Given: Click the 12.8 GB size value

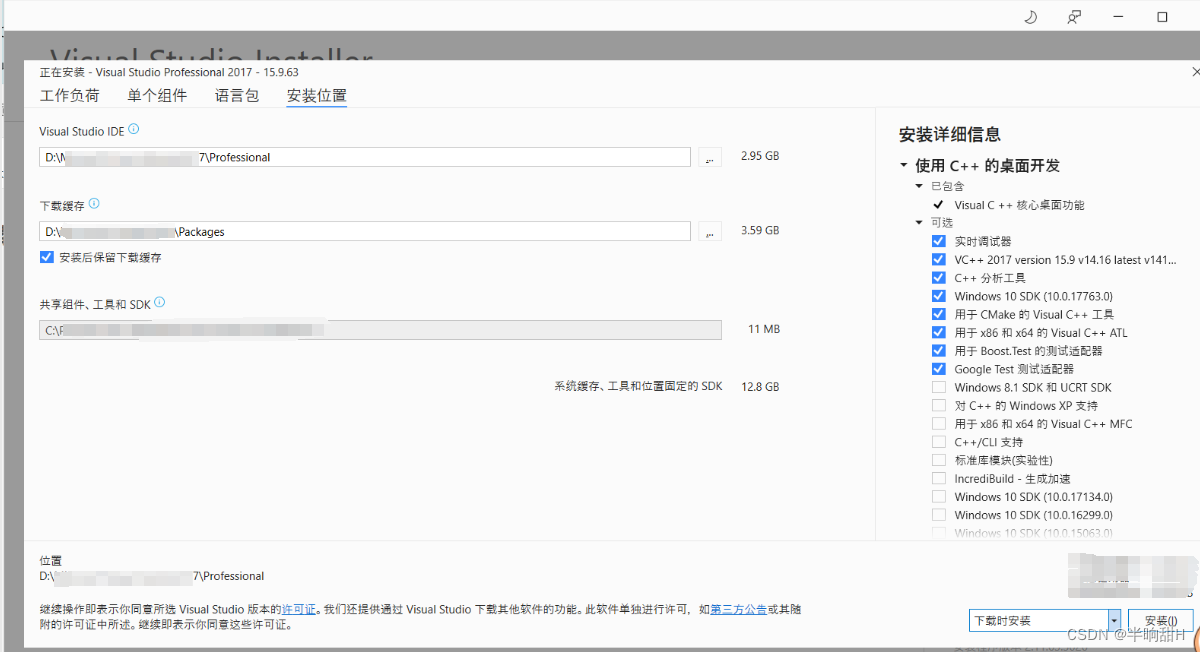Looking at the screenshot, I should 760,386.
